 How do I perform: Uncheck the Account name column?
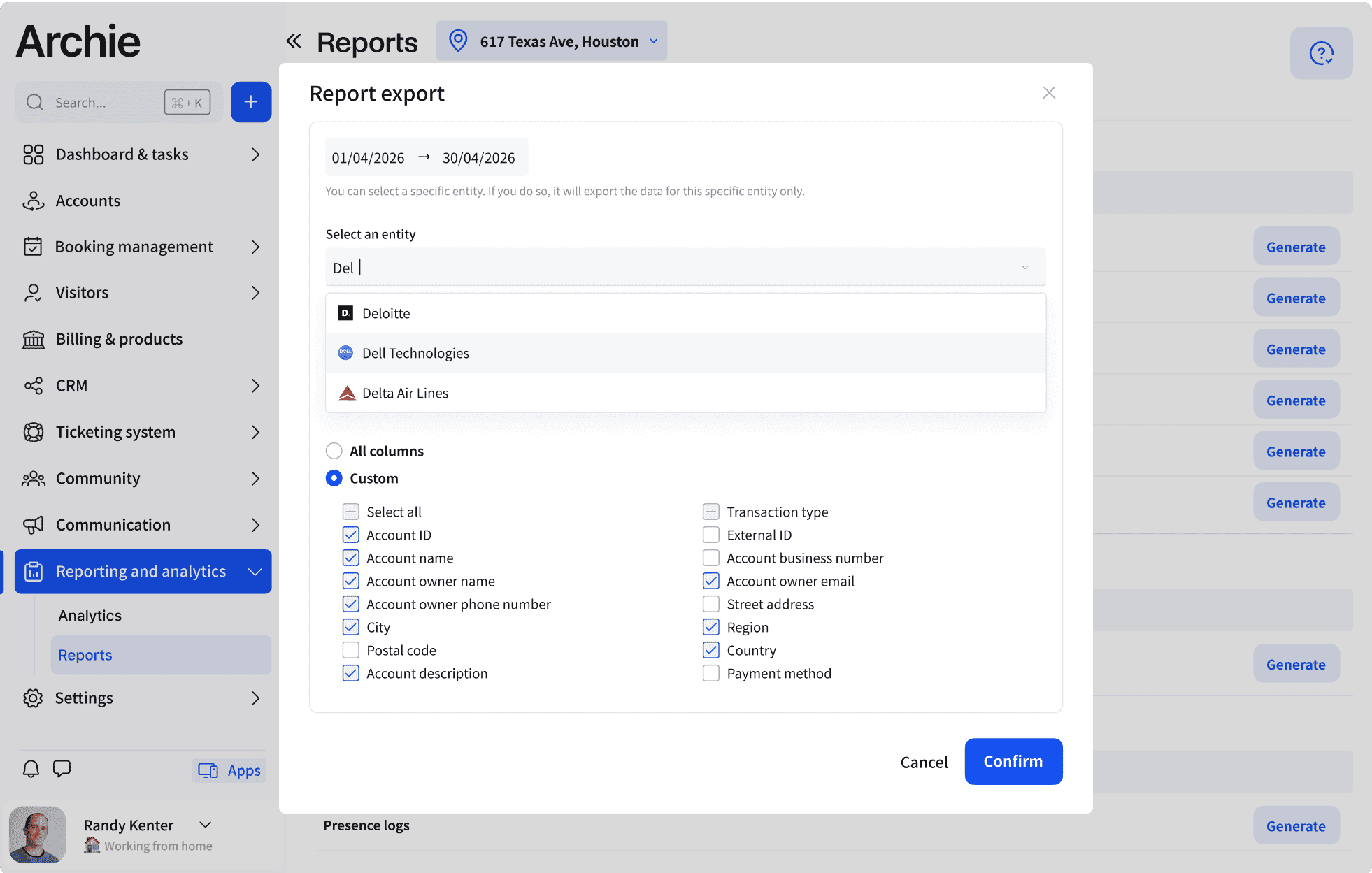[350, 557]
